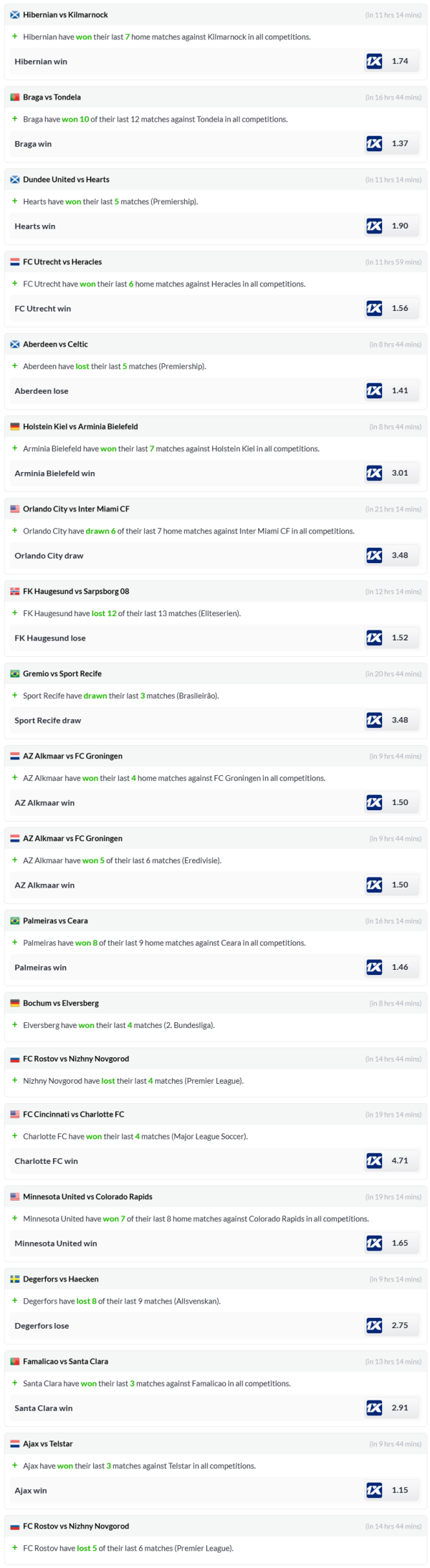Pick the 2.91 odds for Santa Clara win
The height and width of the screenshot is (1568, 430).
click(x=400, y=1408)
